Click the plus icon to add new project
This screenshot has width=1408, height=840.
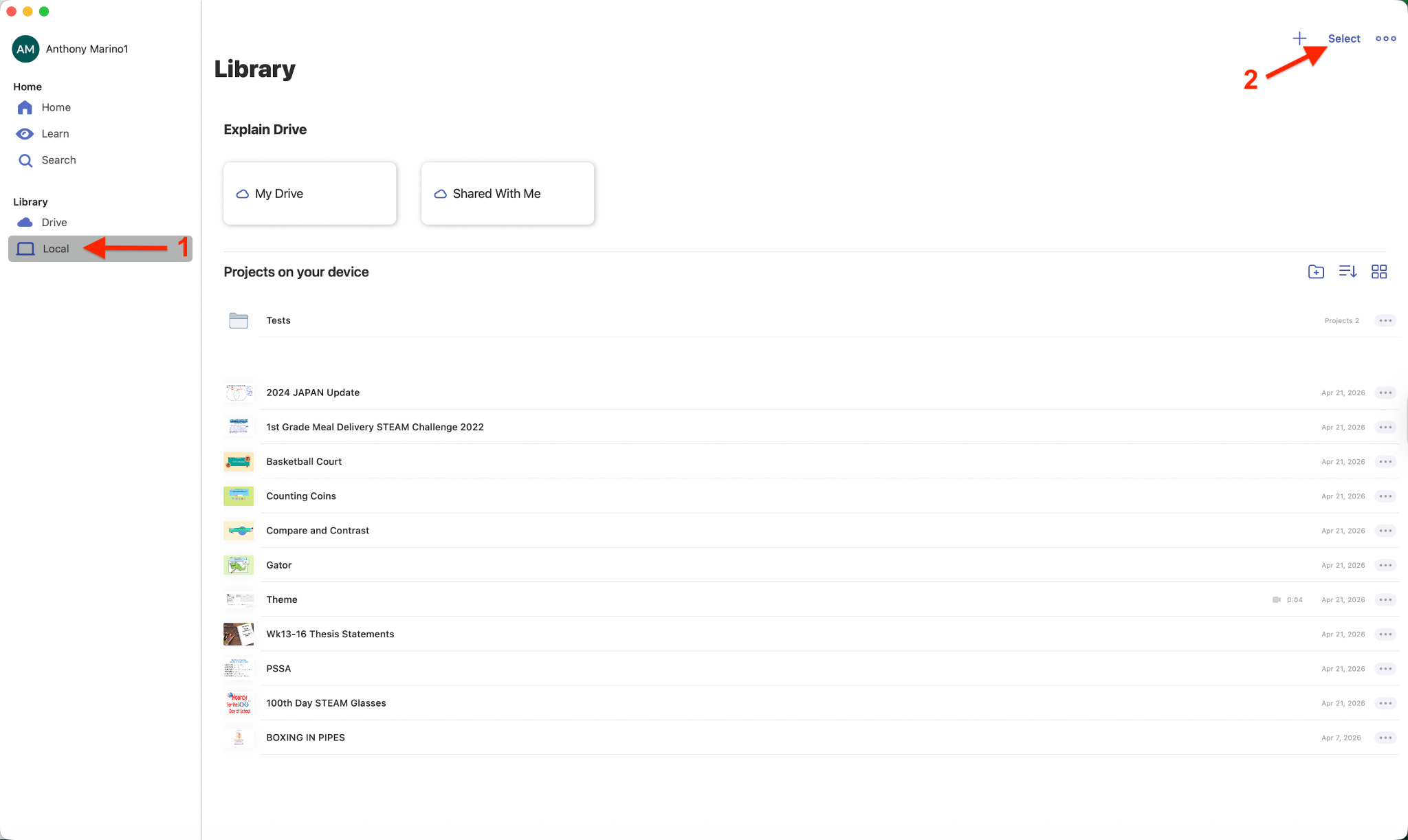(1299, 38)
